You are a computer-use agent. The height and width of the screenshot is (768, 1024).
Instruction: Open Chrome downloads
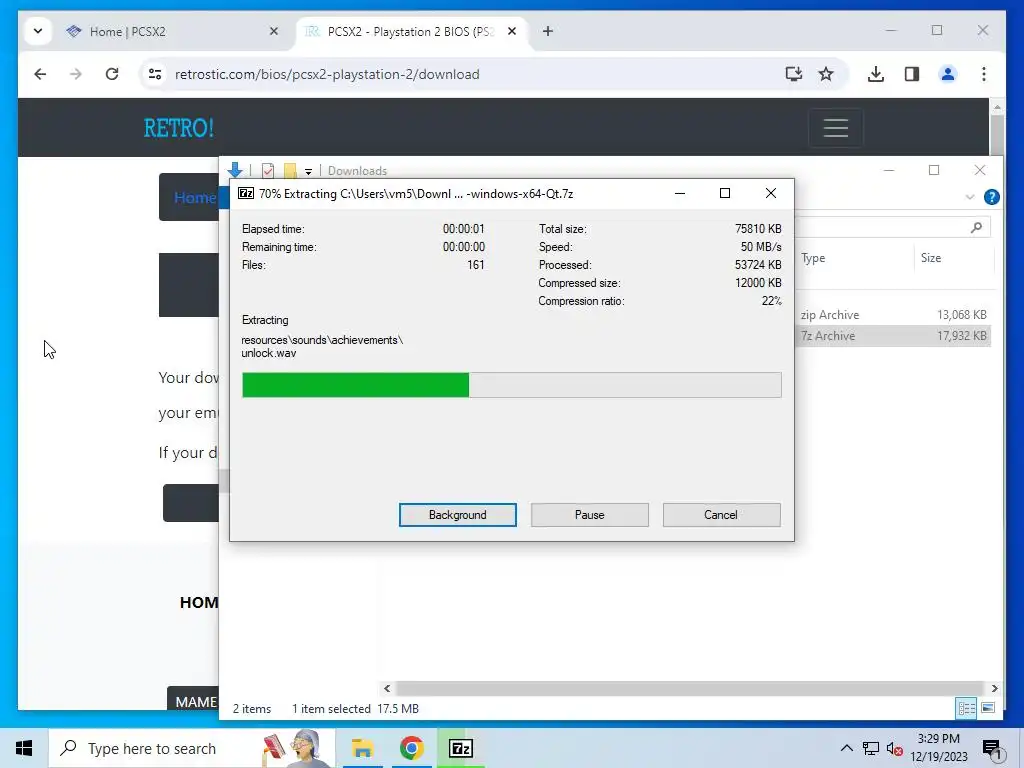click(x=876, y=74)
